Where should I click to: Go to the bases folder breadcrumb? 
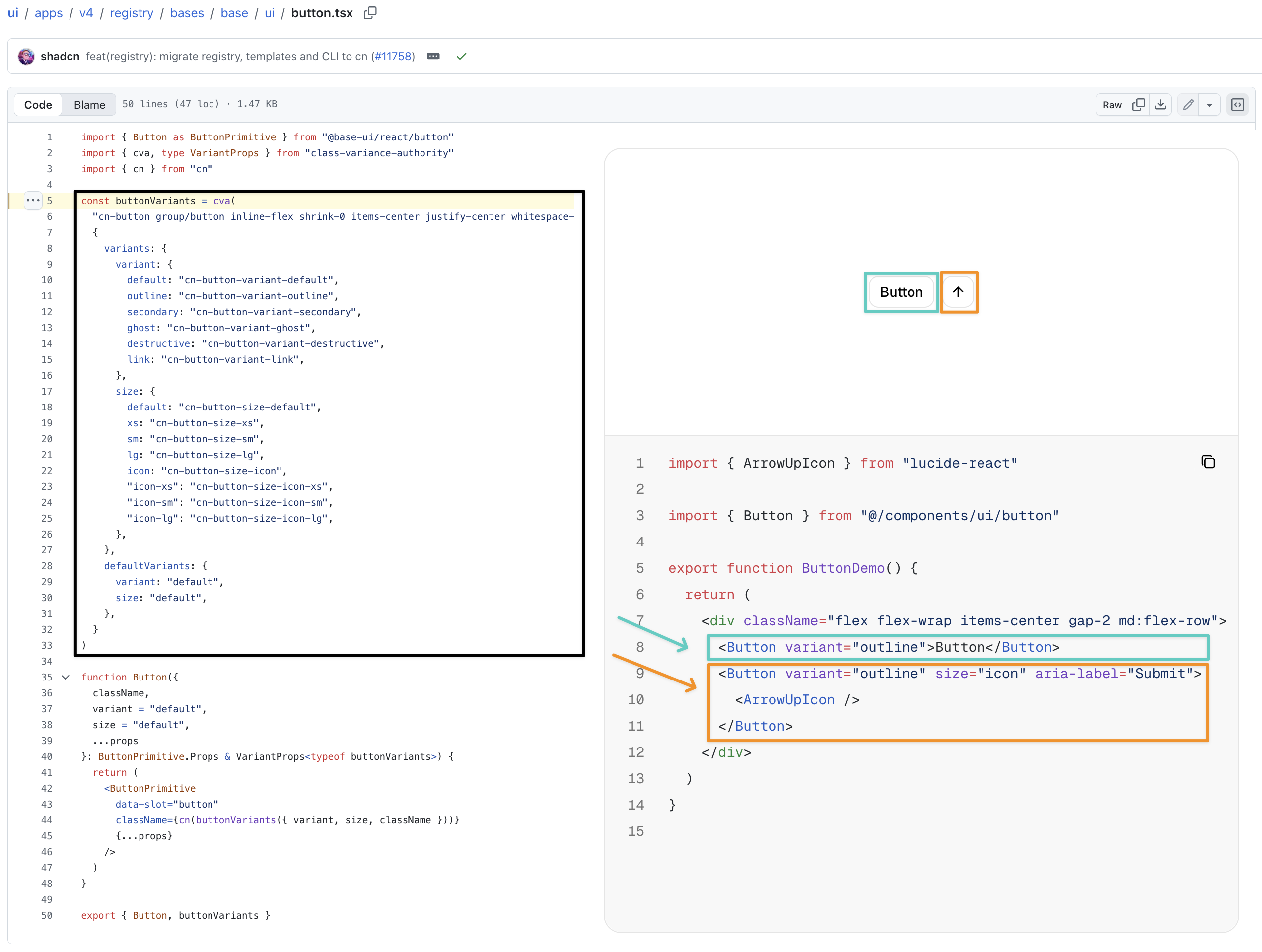tap(187, 12)
